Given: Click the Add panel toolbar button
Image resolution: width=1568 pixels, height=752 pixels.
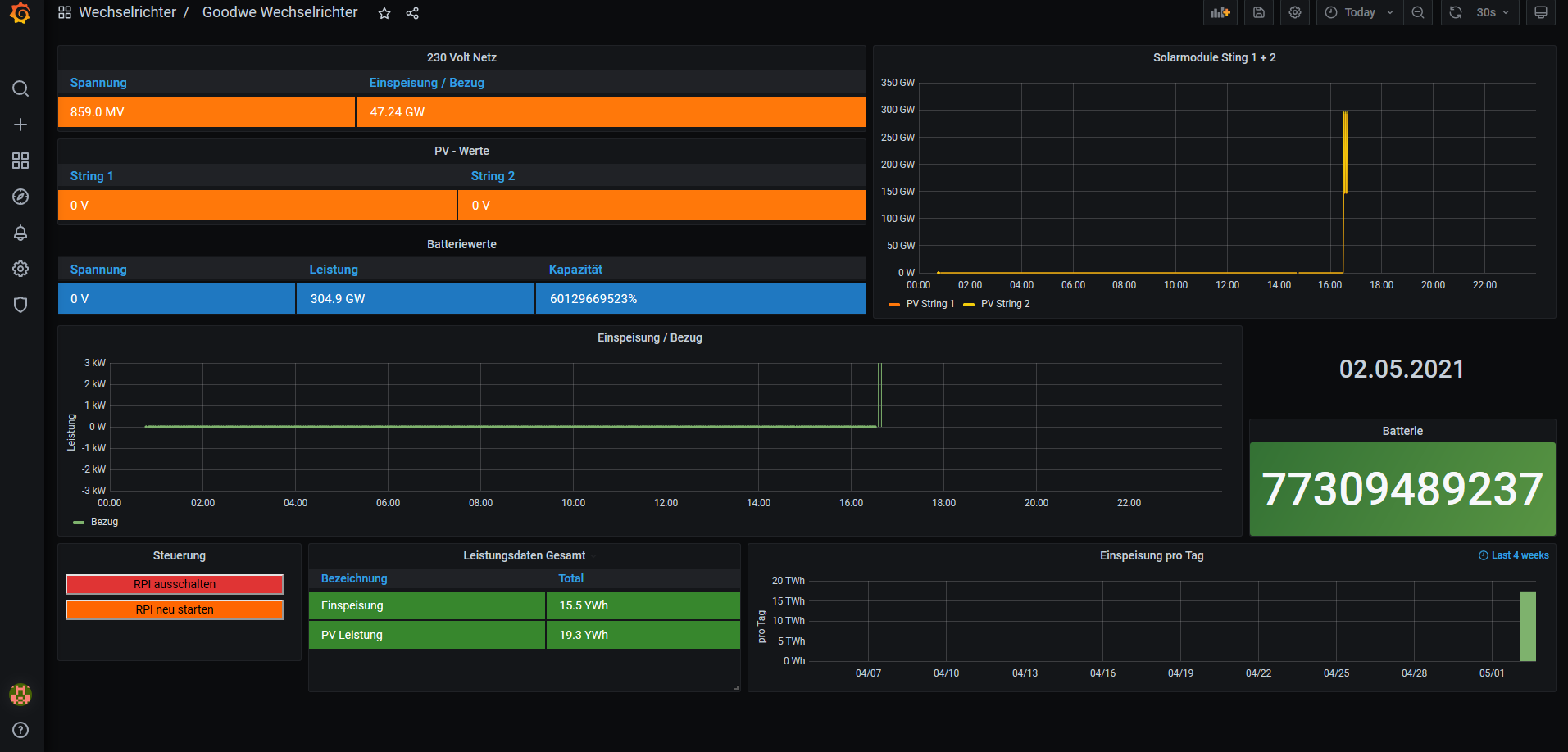Looking at the screenshot, I should click(1220, 12).
